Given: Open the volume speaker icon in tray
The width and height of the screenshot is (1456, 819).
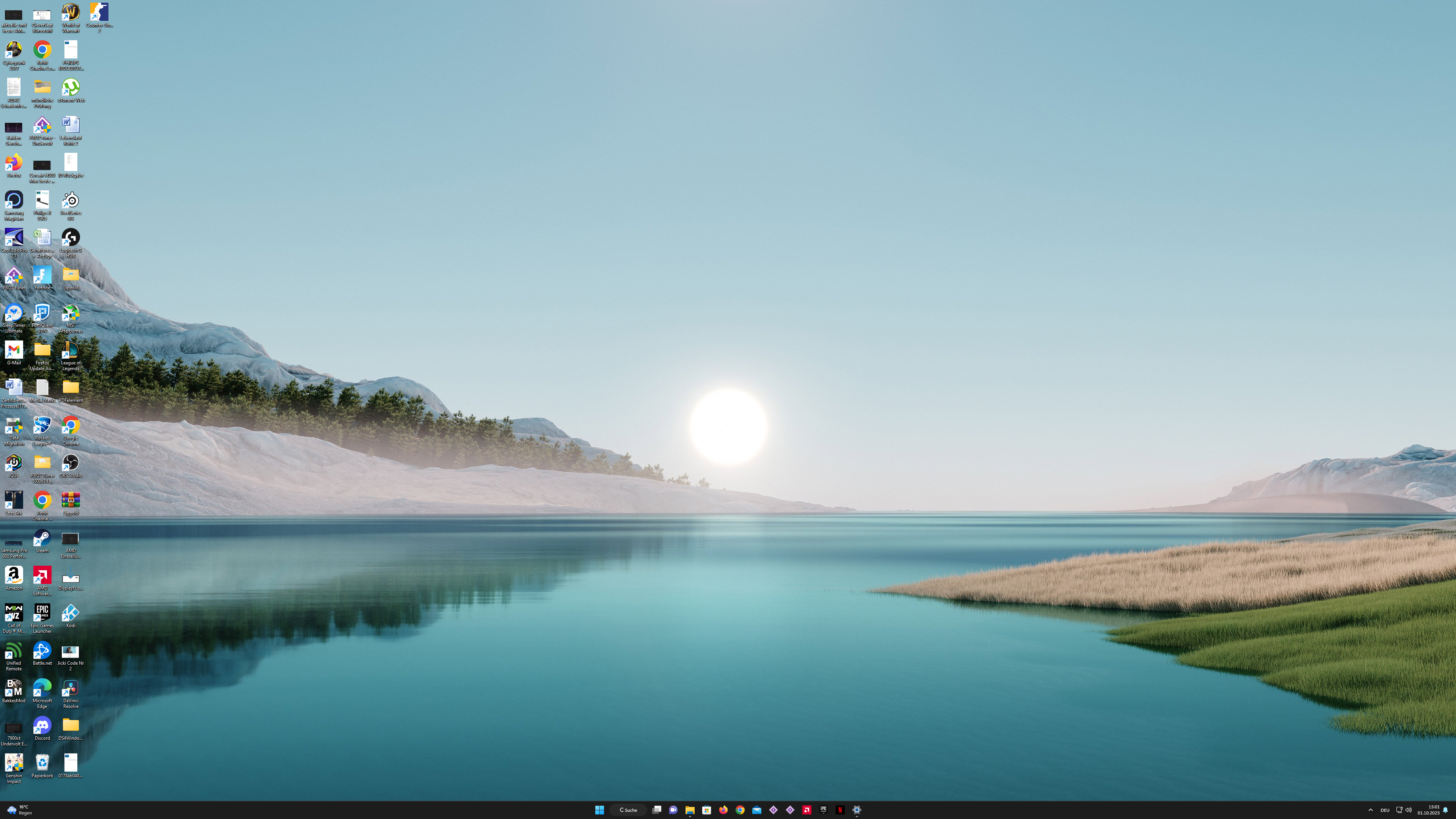Looking at the screenshot, I should [x=1409, y=810].
